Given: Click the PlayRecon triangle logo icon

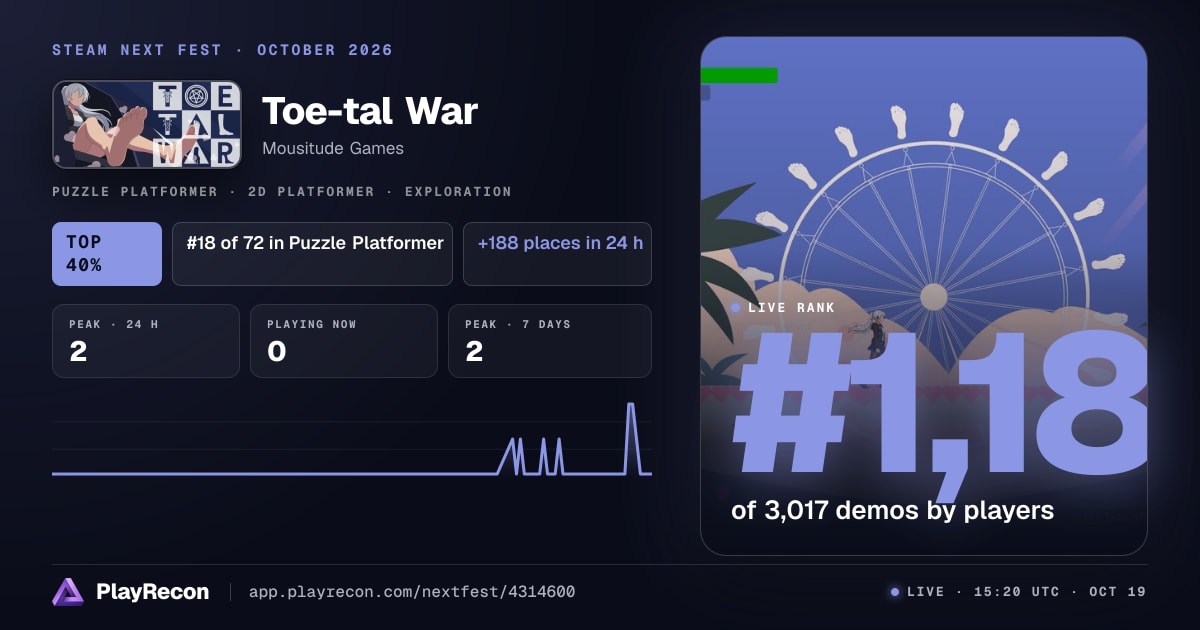Looking at the screenshot, I should pyautogui.click(x=68, y=592).
